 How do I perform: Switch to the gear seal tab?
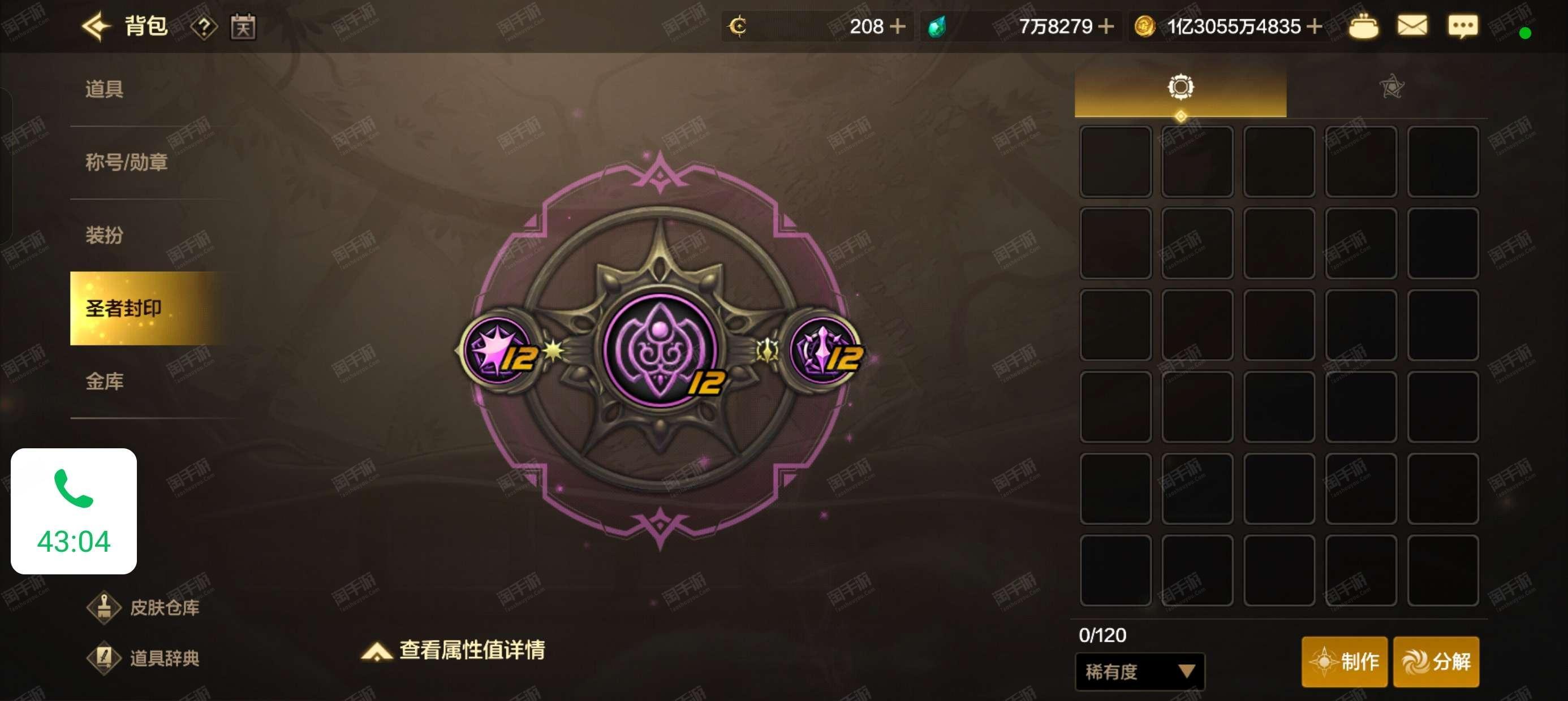[x=1181, y=88]
